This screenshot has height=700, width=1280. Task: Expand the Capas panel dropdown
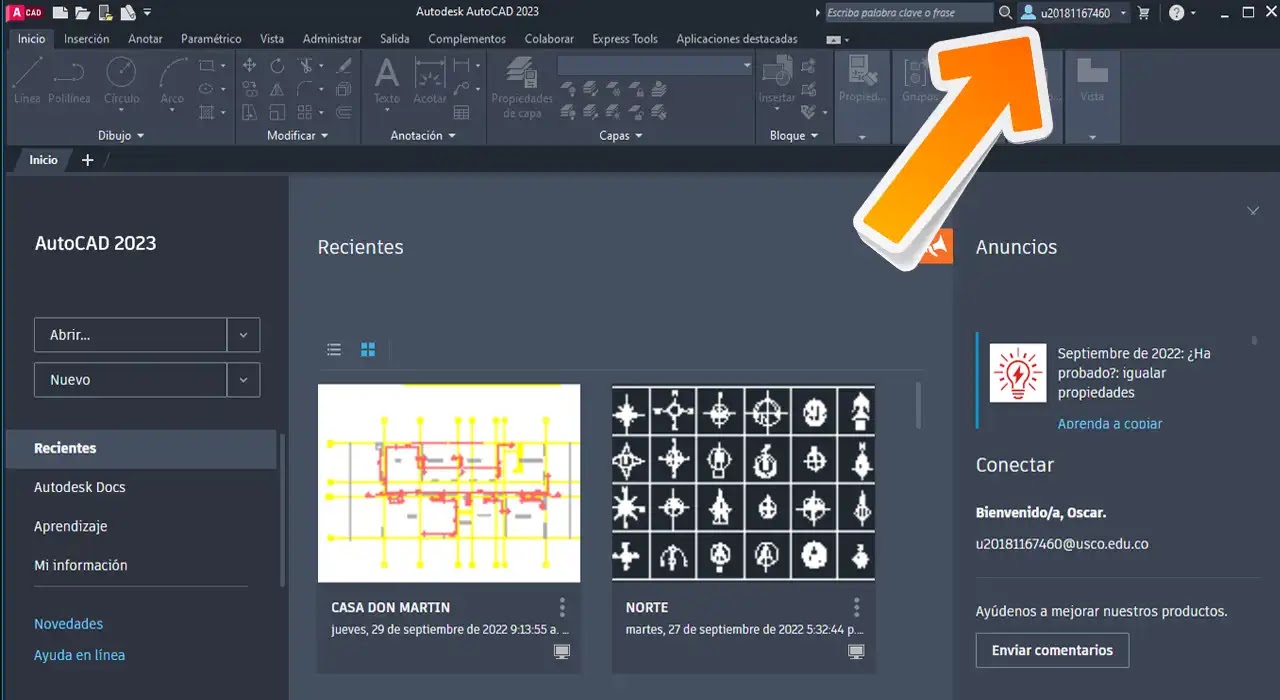[x=621, y=135]
